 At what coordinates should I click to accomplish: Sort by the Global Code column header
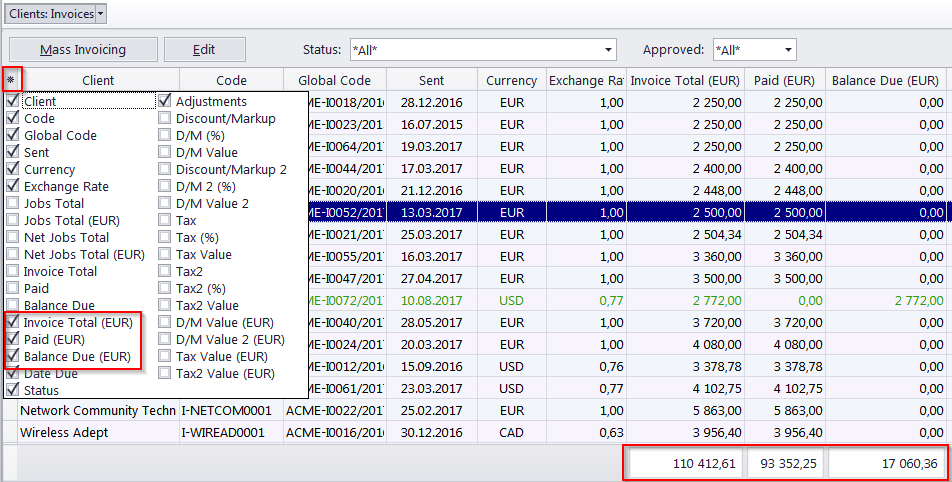(335, 80)
